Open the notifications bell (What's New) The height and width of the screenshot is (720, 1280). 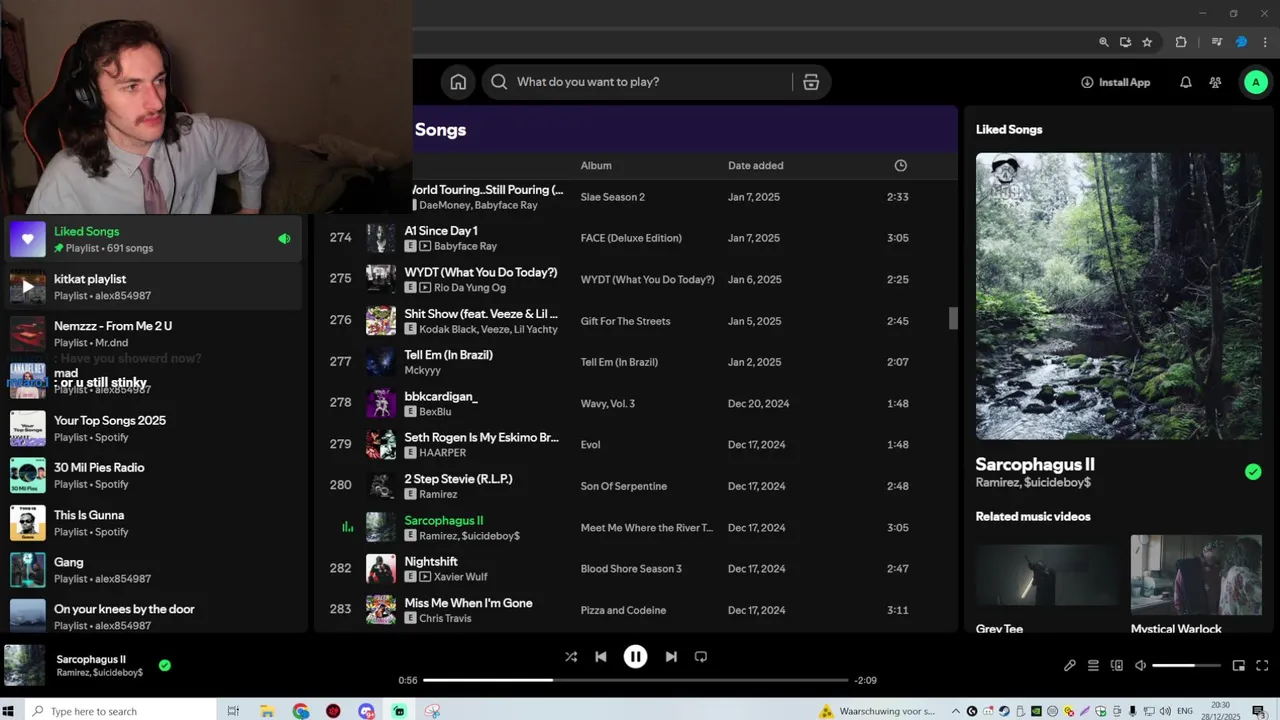coord(1186,82)
